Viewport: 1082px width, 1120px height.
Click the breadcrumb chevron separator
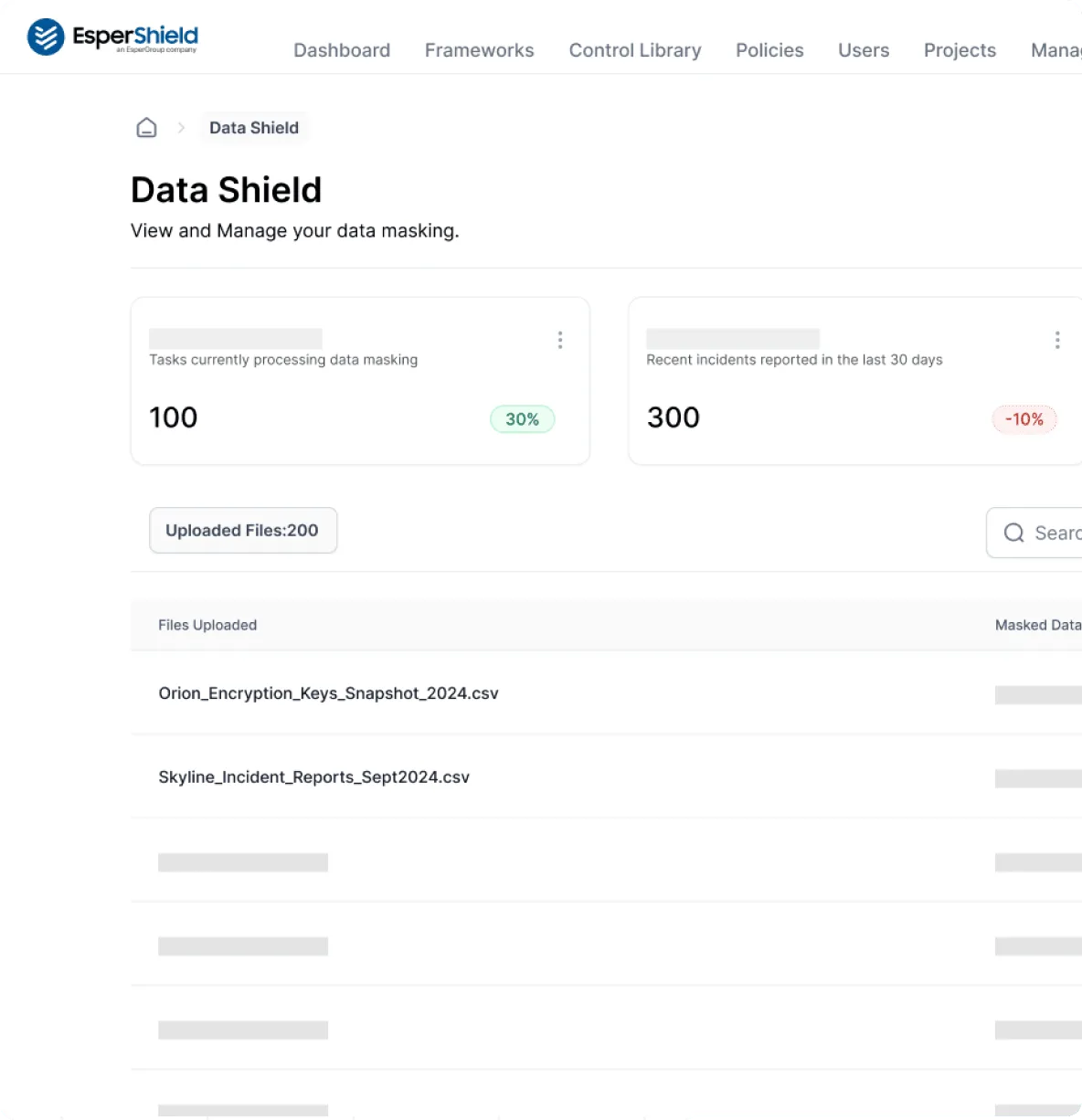pos(181,128)
